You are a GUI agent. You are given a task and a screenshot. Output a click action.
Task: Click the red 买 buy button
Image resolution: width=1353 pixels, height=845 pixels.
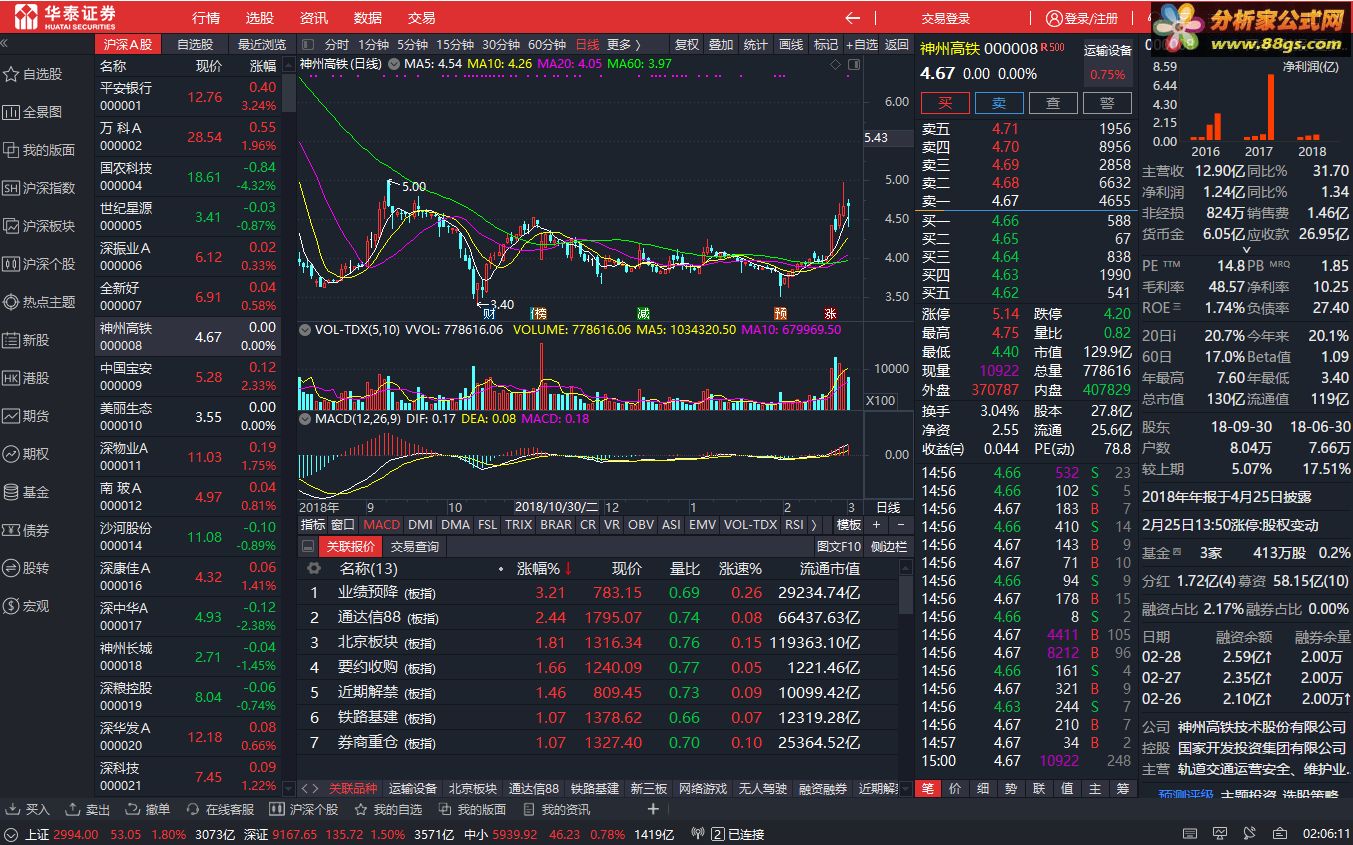point(945,103)
